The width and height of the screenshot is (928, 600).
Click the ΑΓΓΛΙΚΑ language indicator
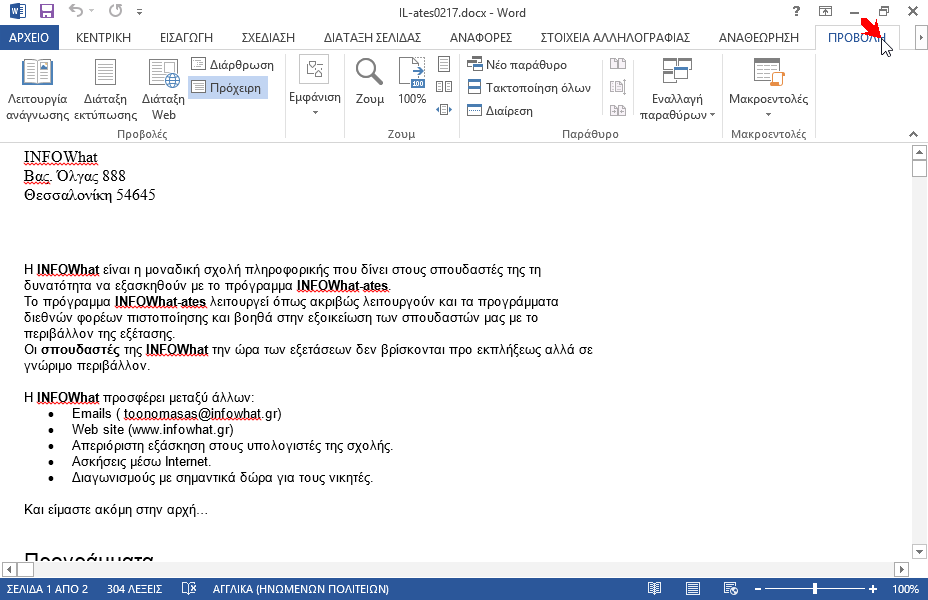pos(301,589)
